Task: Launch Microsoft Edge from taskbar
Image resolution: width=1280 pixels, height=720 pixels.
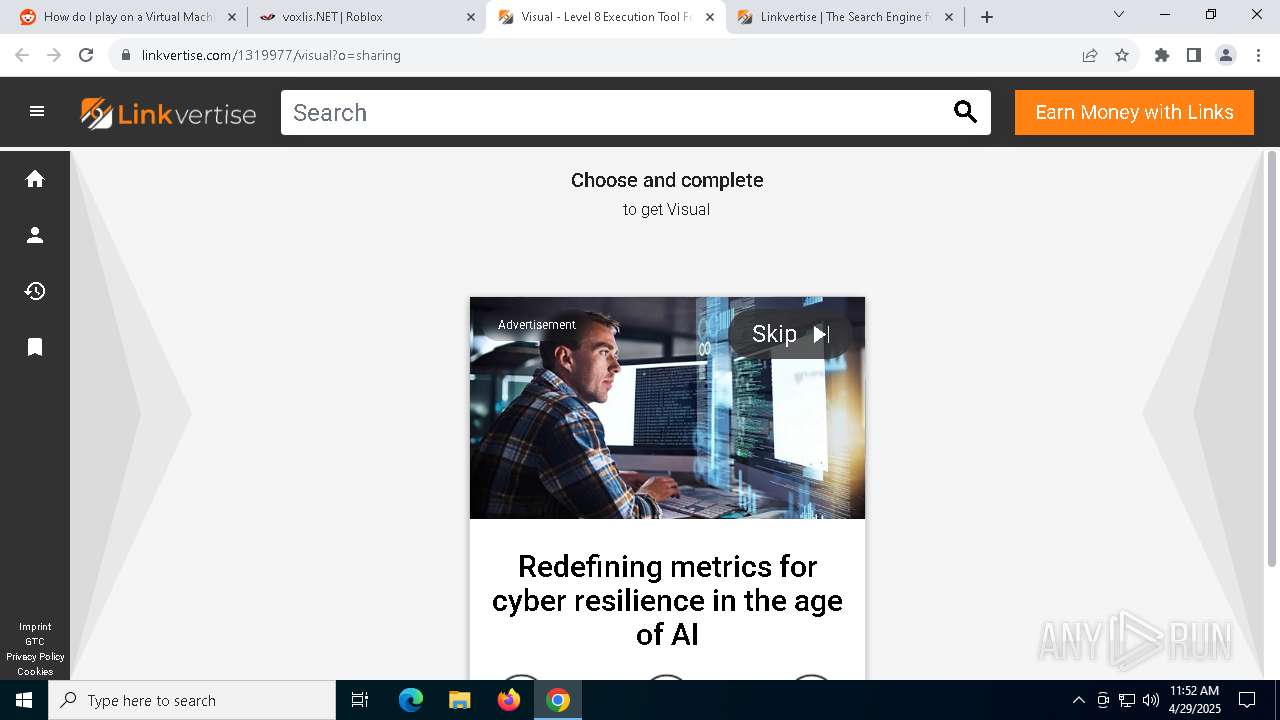Action: click(411, 700)
